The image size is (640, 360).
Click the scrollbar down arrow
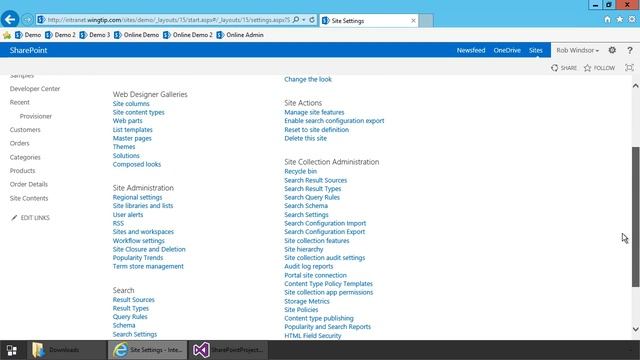coord(636,329)
